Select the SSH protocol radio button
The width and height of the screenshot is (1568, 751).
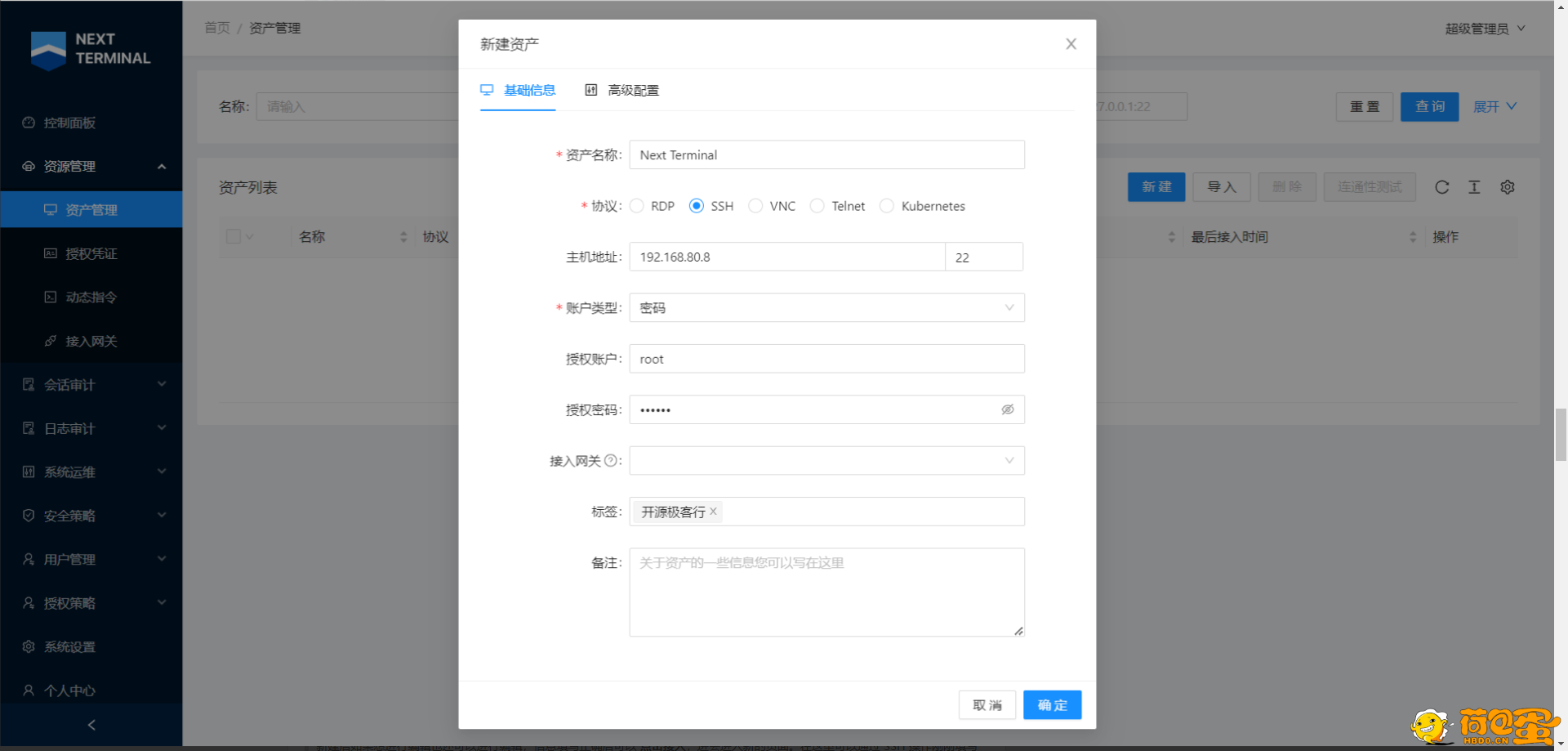pyautogui.click(x=697, y=206)
